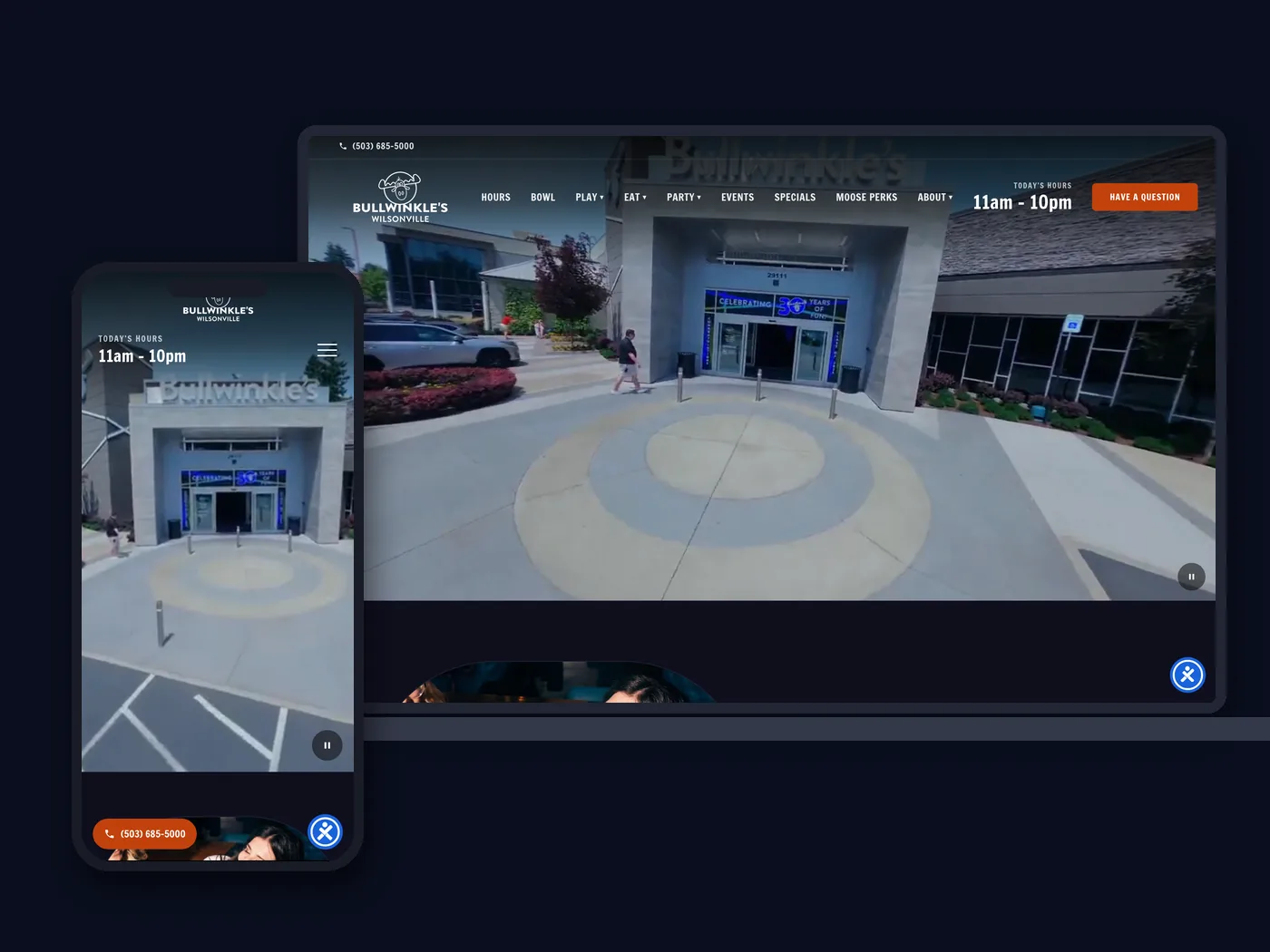This screenshot has height=952, width=1270.
Task: Click the Bullwinkle's logo on the phone mockup
Action: click(218, 309)
